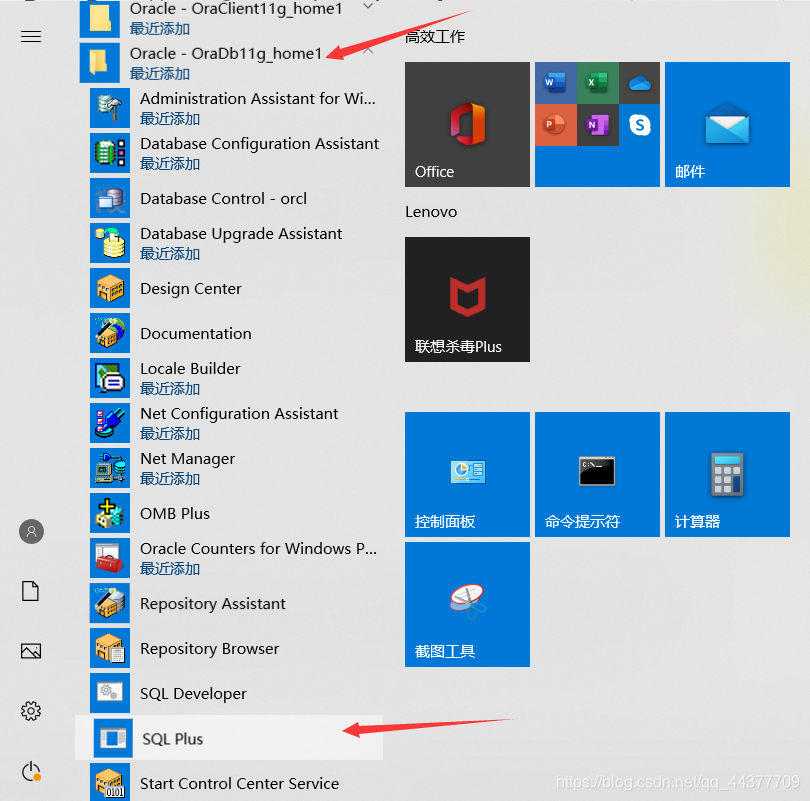Open the 联想杀毒Plus tile
The height and width of the screenshot is (801, 810).
coord(468,300)
